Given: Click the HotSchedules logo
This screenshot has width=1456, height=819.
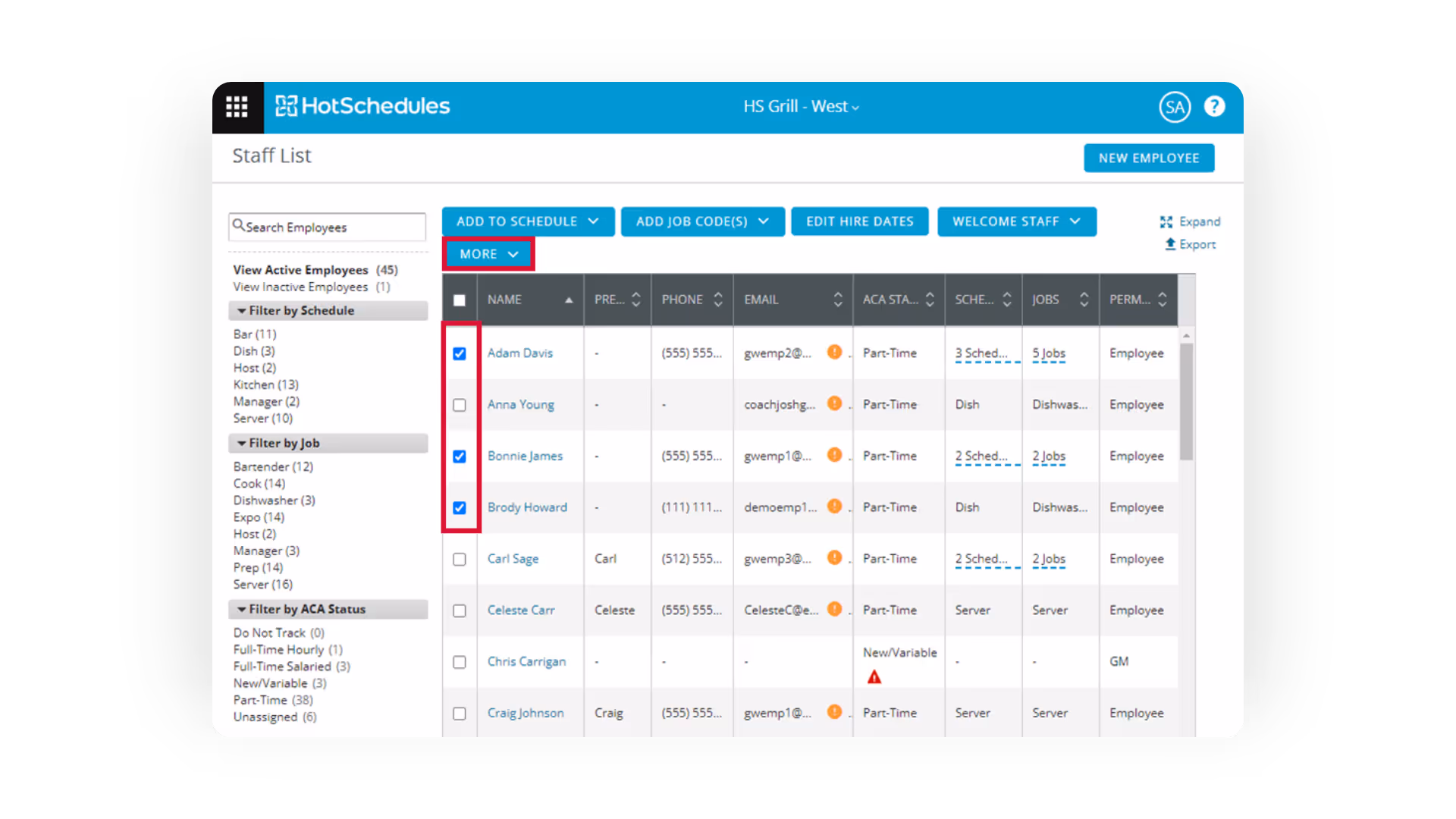Looking at the screenshot, I should pos(362,106).
